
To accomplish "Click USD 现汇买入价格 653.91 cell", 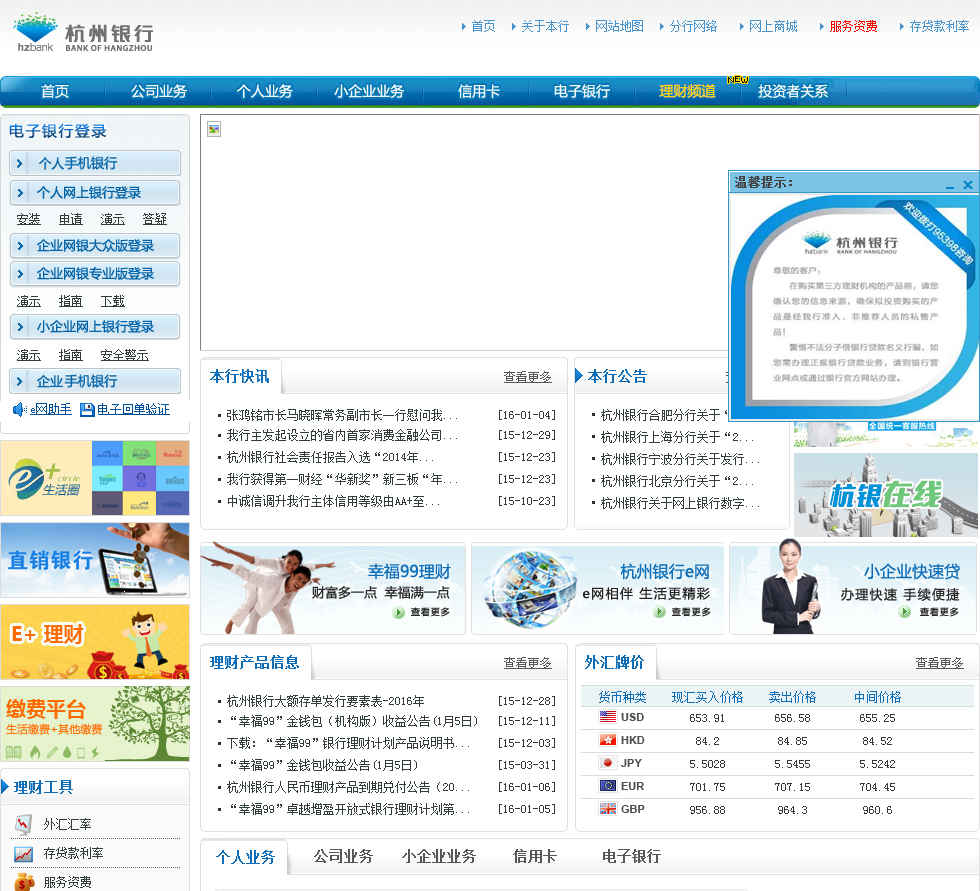I will (x=707, y=718).
